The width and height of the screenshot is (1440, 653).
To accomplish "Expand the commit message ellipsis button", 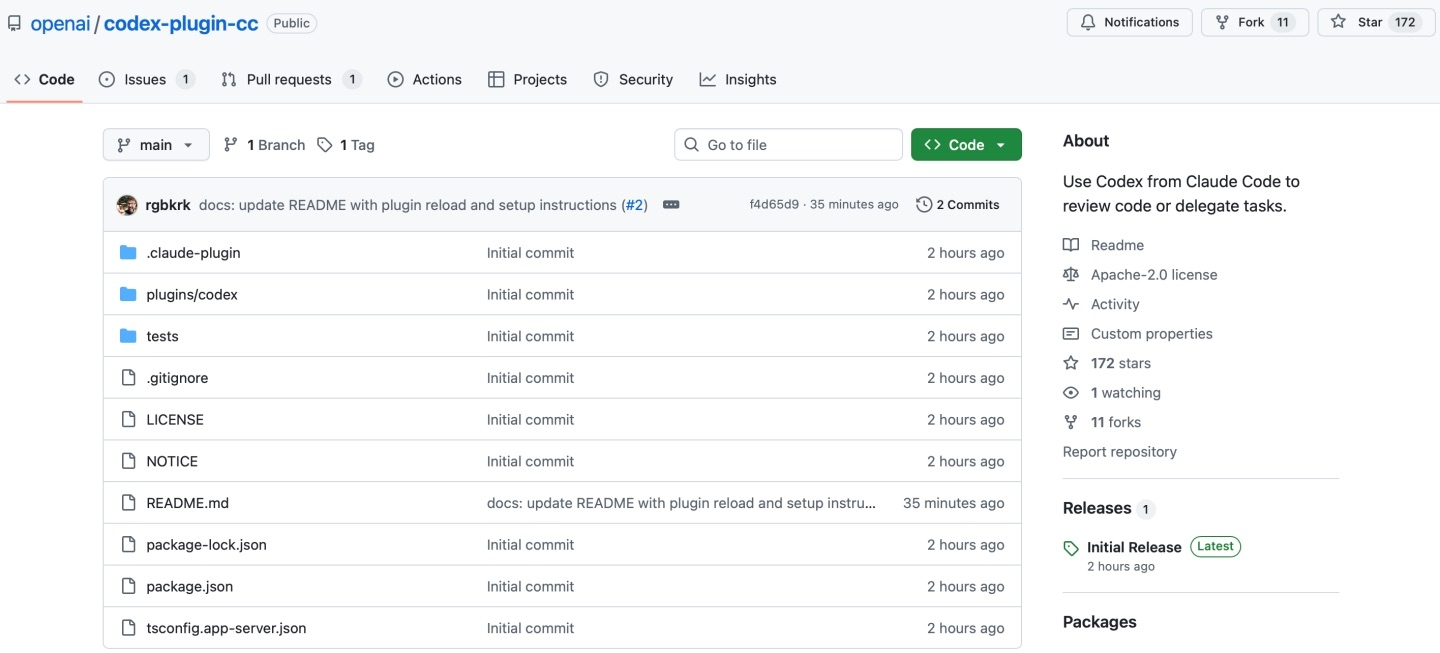I will coord(671,205).
